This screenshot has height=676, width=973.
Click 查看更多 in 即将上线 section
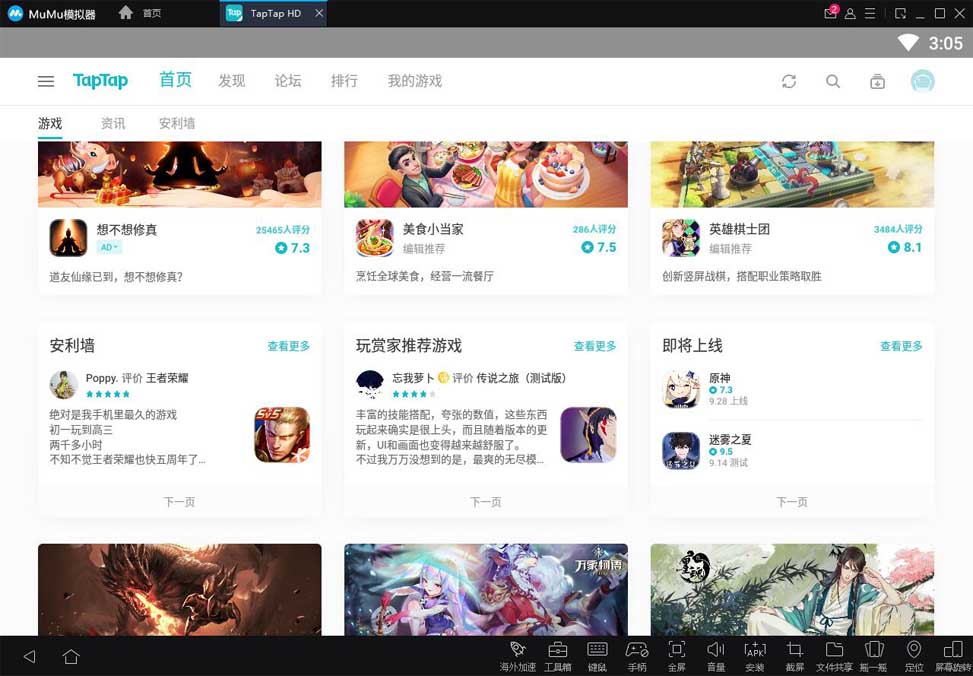(x=901, y=346)
